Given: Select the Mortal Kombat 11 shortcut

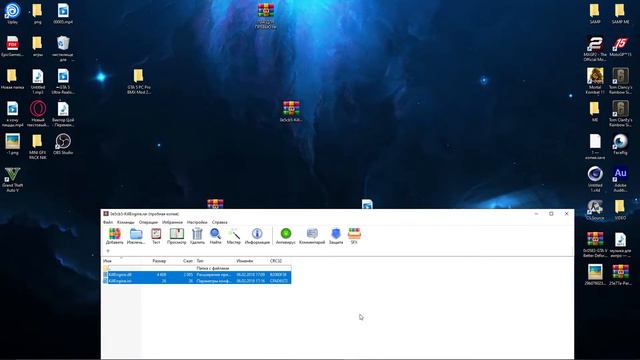Looking at the screenshot, I should [595, 81].
